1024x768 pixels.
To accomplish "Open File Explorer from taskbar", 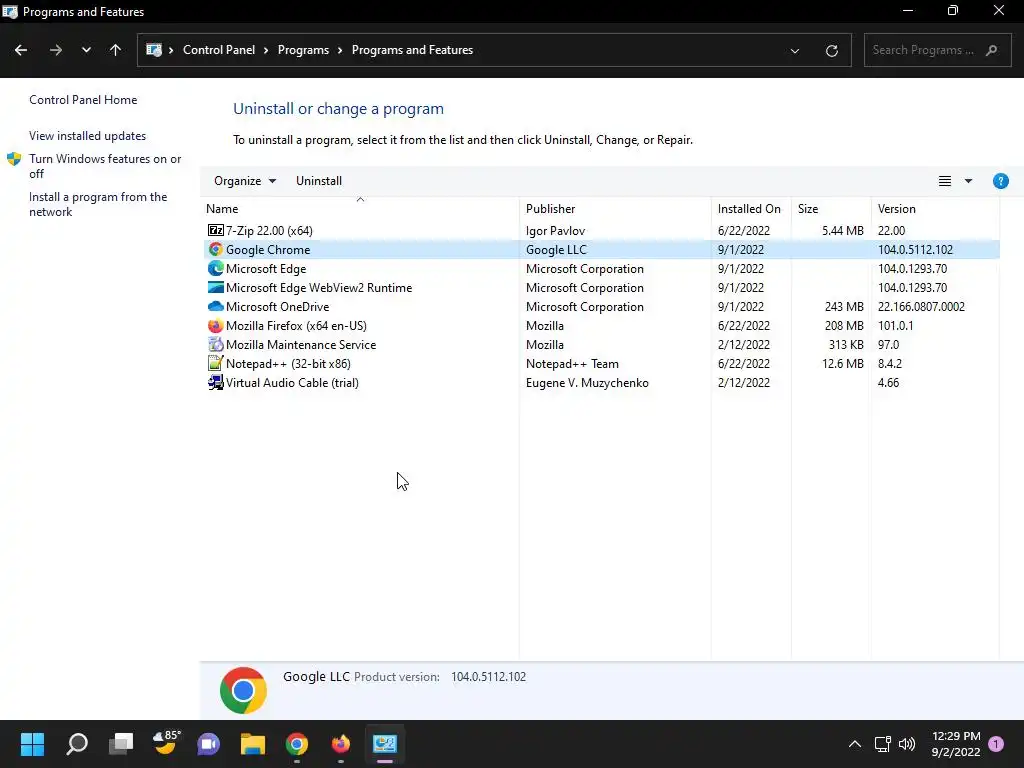I will (253, 744).
